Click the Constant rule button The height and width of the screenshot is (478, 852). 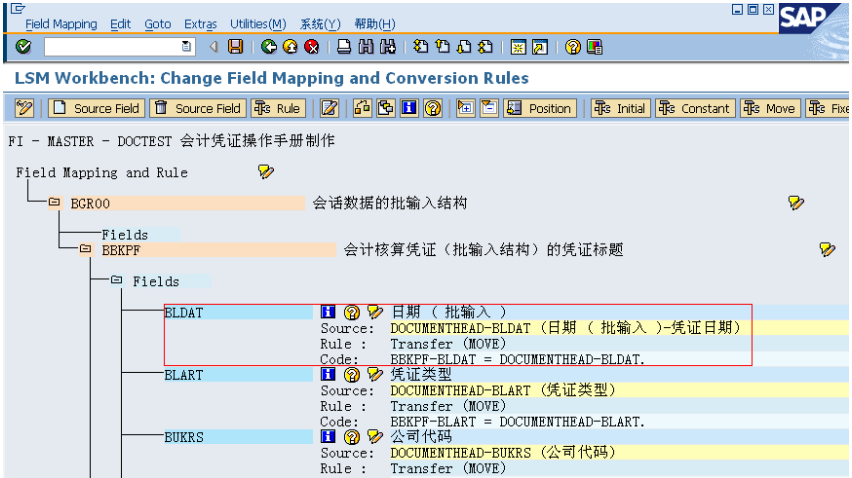click(x=696, y=108)
